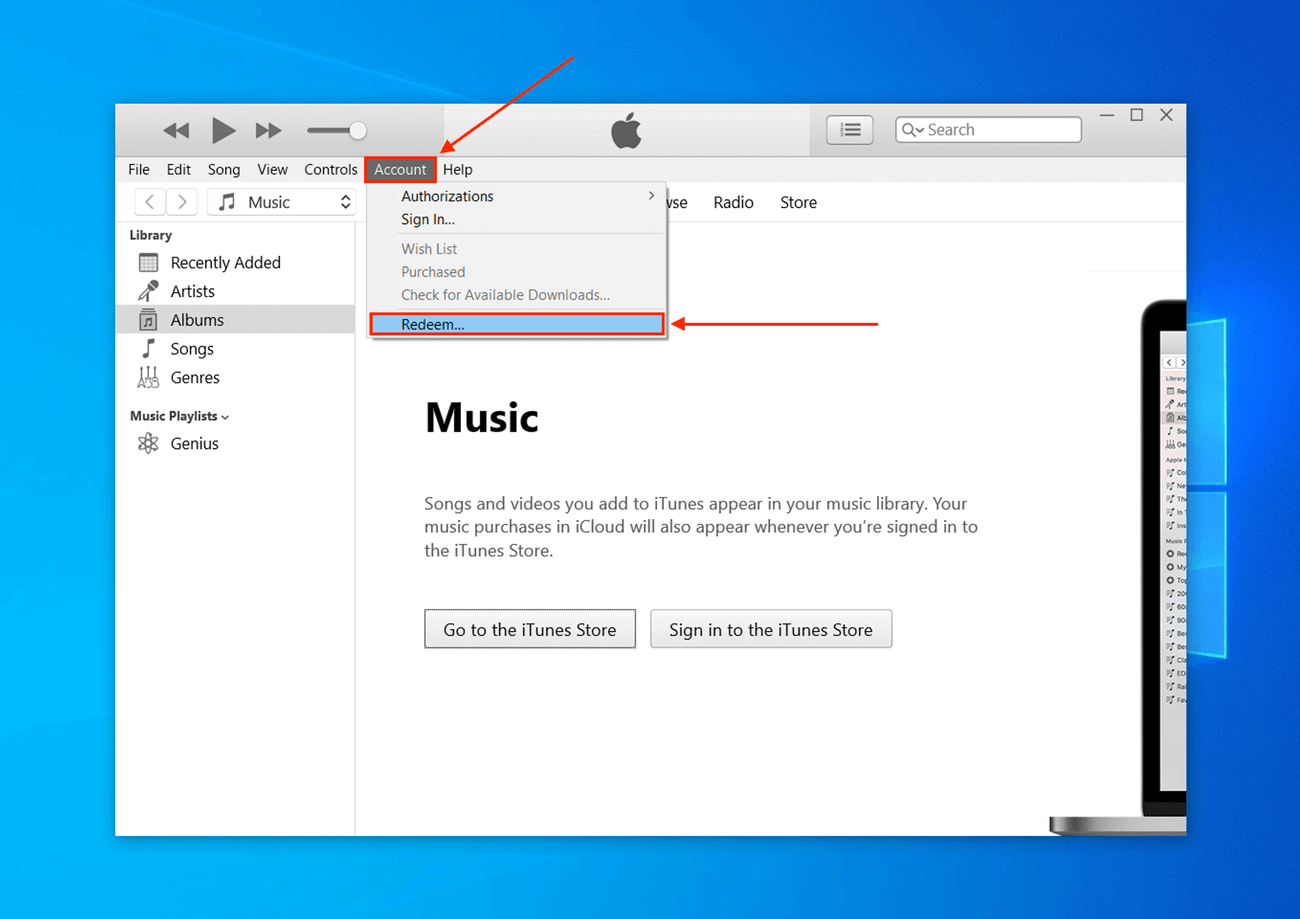The width and height of the screenshot is (1300, 919).
Task: Close the iTunes window
Action: [1166, 115]
